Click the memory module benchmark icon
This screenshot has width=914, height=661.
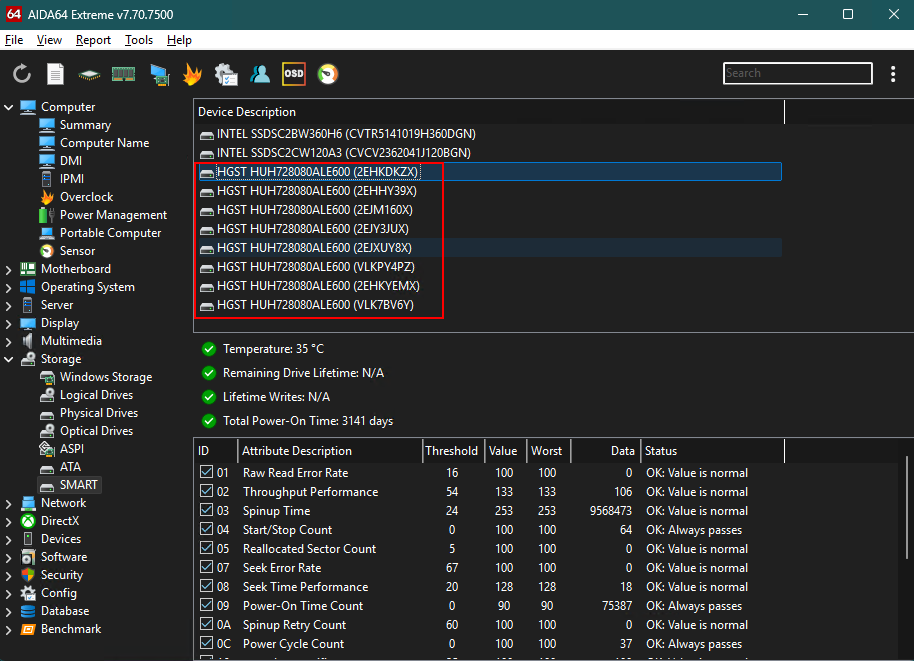pyautogui.click(x=123, y=74)
